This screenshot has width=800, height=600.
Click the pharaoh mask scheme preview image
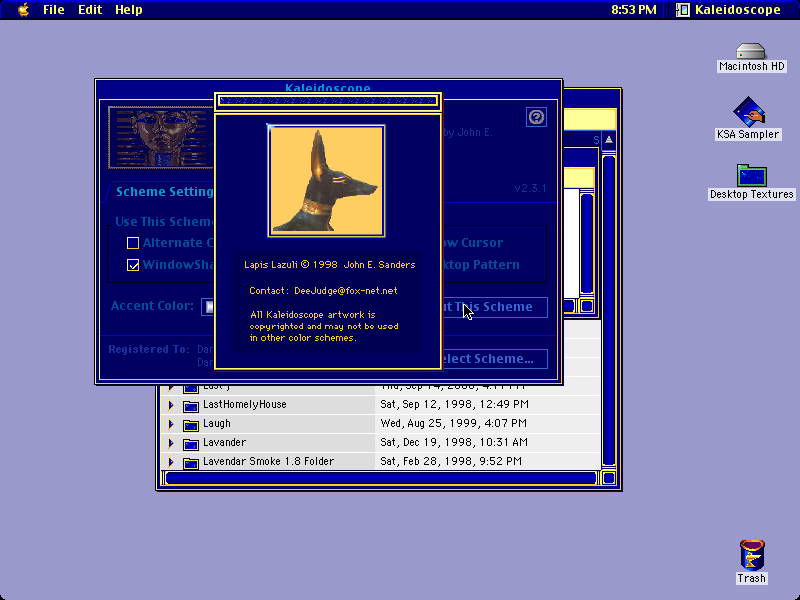(x=161, y=137)
